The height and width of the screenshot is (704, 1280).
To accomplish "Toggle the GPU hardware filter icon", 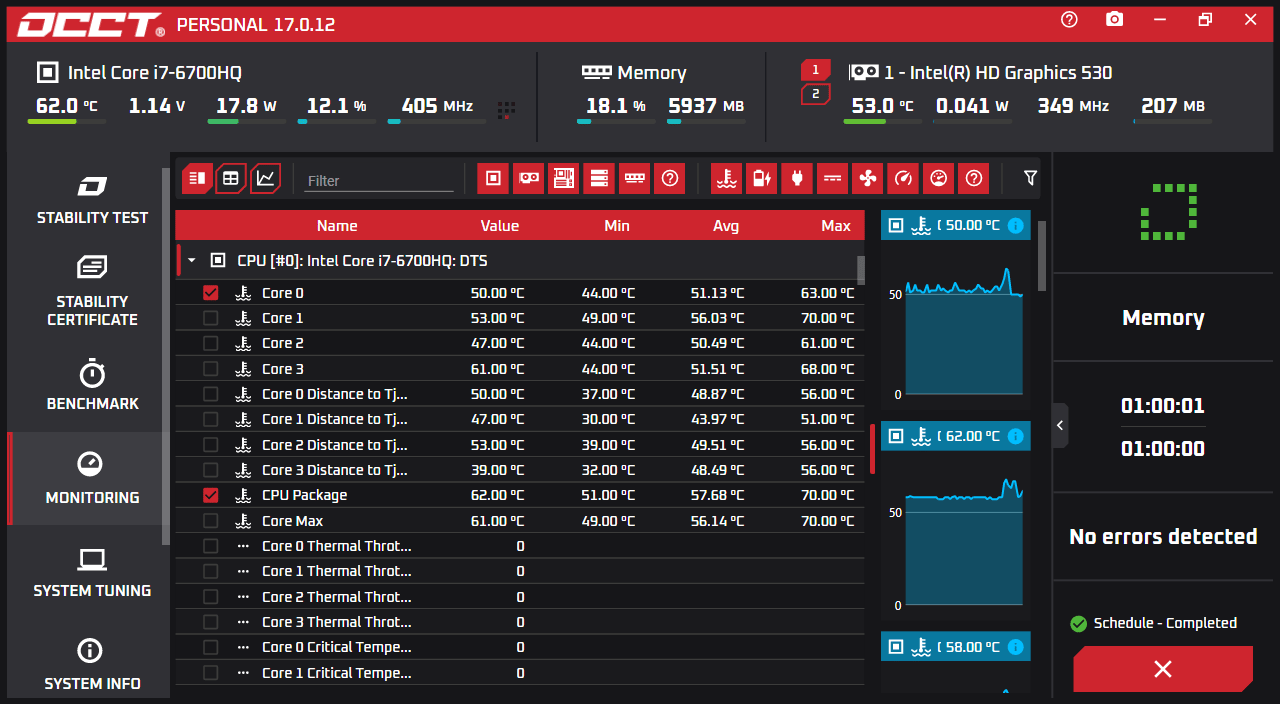I will [528, 178].
